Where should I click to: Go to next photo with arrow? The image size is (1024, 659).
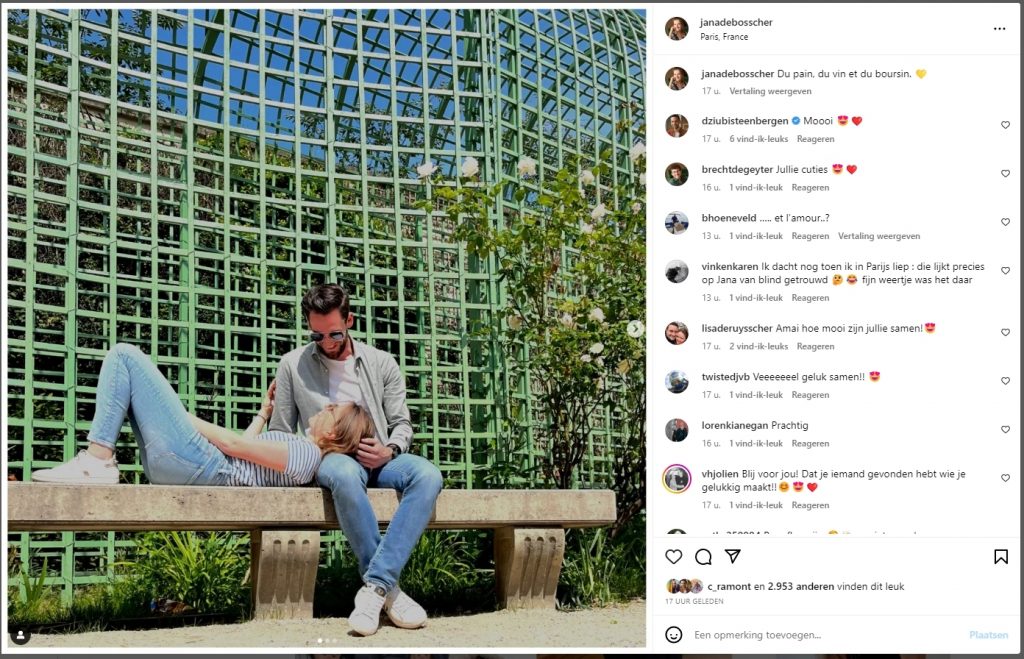point(635,329)
